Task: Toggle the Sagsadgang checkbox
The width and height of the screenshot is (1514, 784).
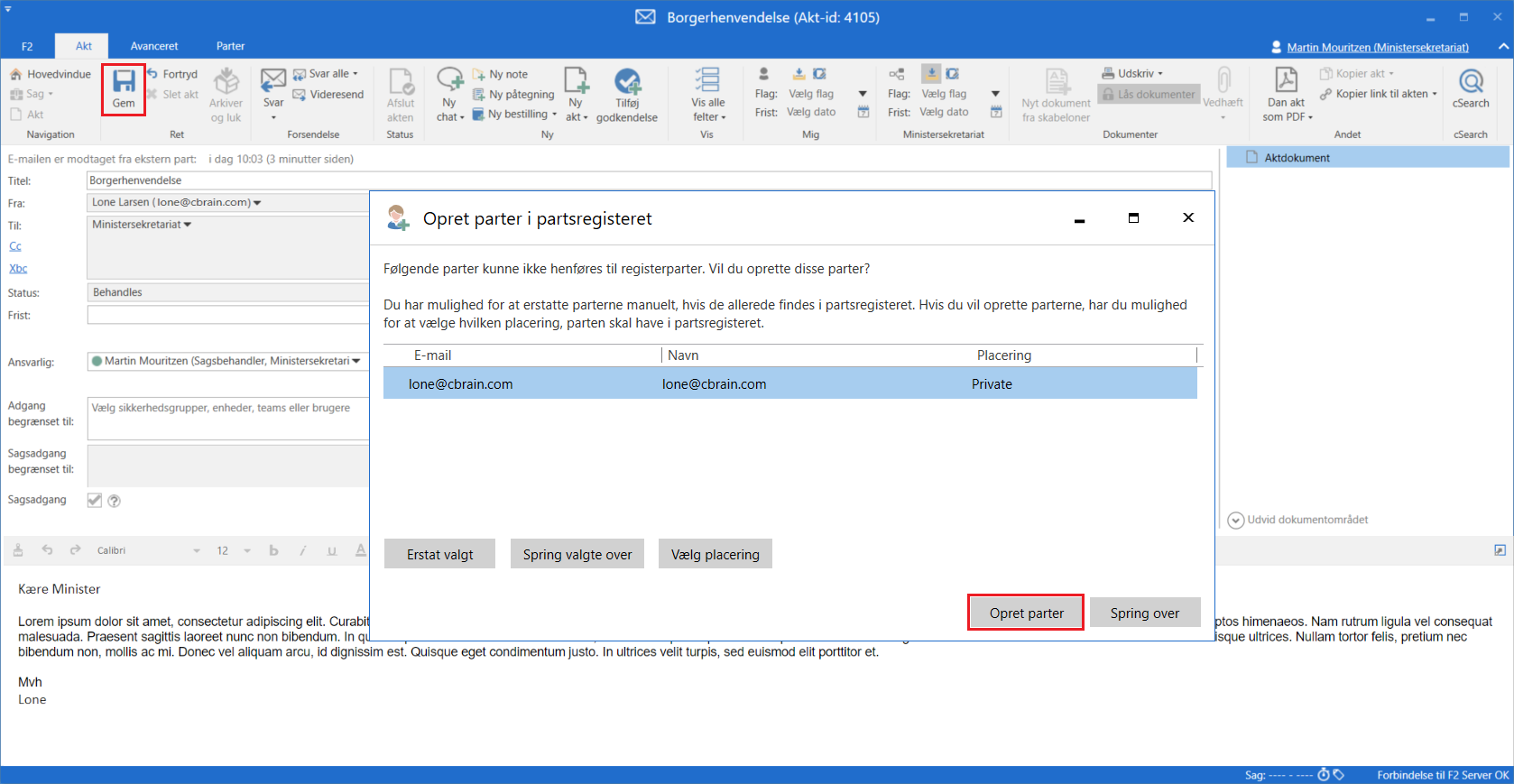Action: (94, 500)
